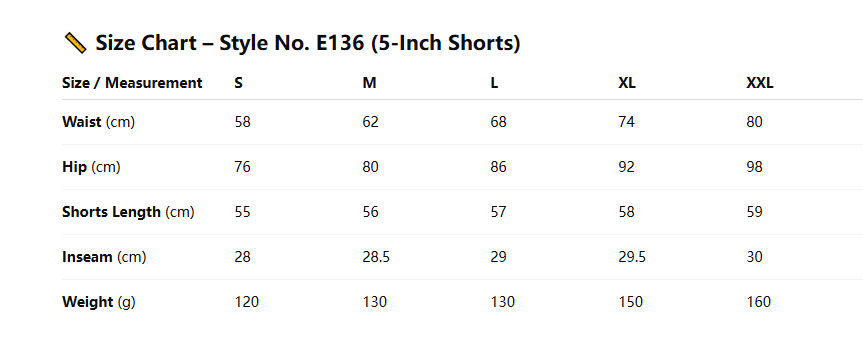Click the Hip (cm) row label
The width and height of the screenshot is (863, 361).
(x=91, y=167)
